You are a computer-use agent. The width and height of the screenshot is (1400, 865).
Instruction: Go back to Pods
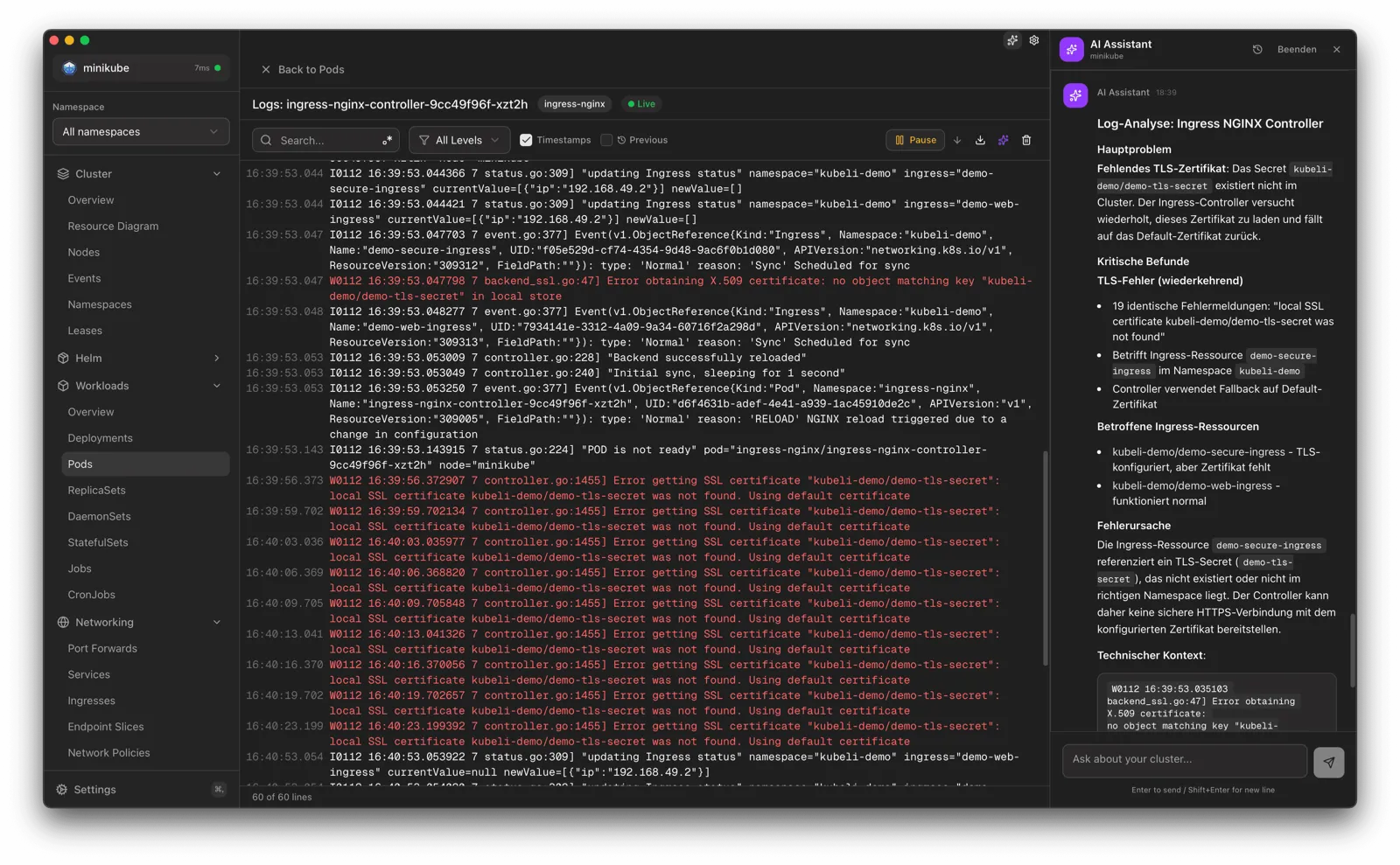(303, 69)
